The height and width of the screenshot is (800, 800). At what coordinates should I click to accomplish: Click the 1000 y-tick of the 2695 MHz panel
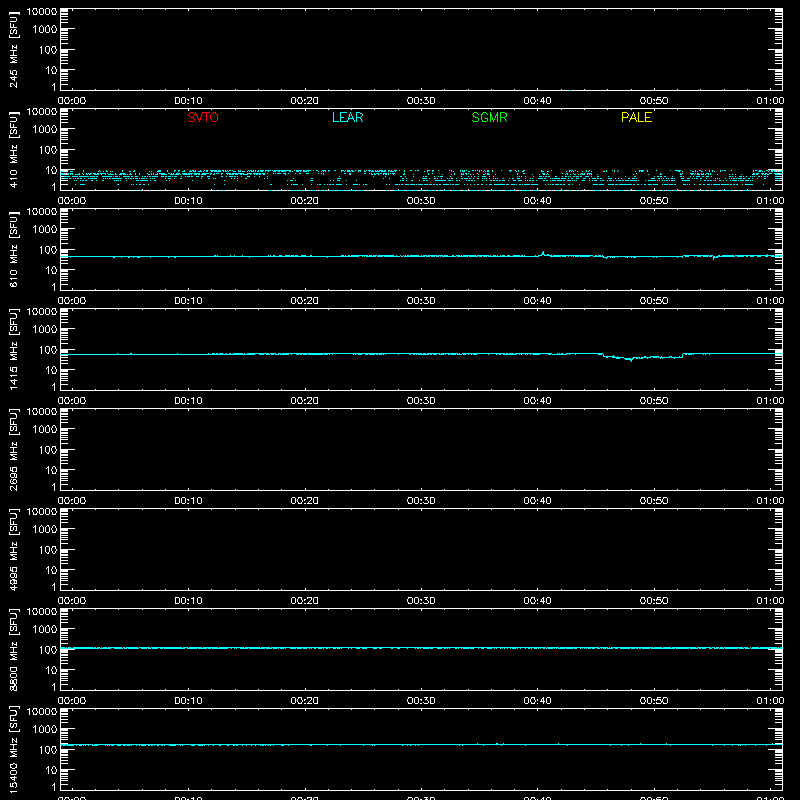pos(44,430)
